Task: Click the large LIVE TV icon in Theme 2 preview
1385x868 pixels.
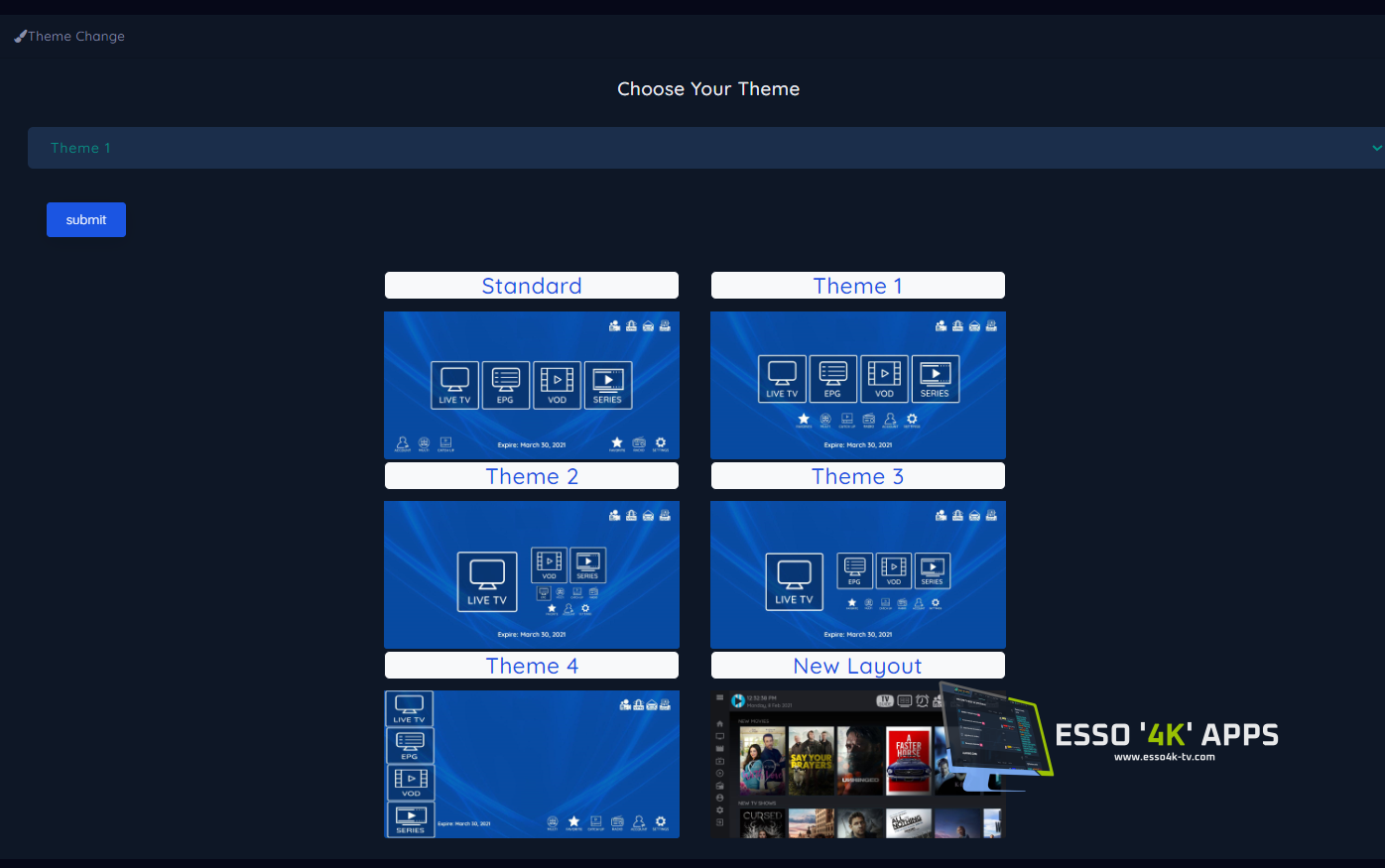Action: (487, 581)
